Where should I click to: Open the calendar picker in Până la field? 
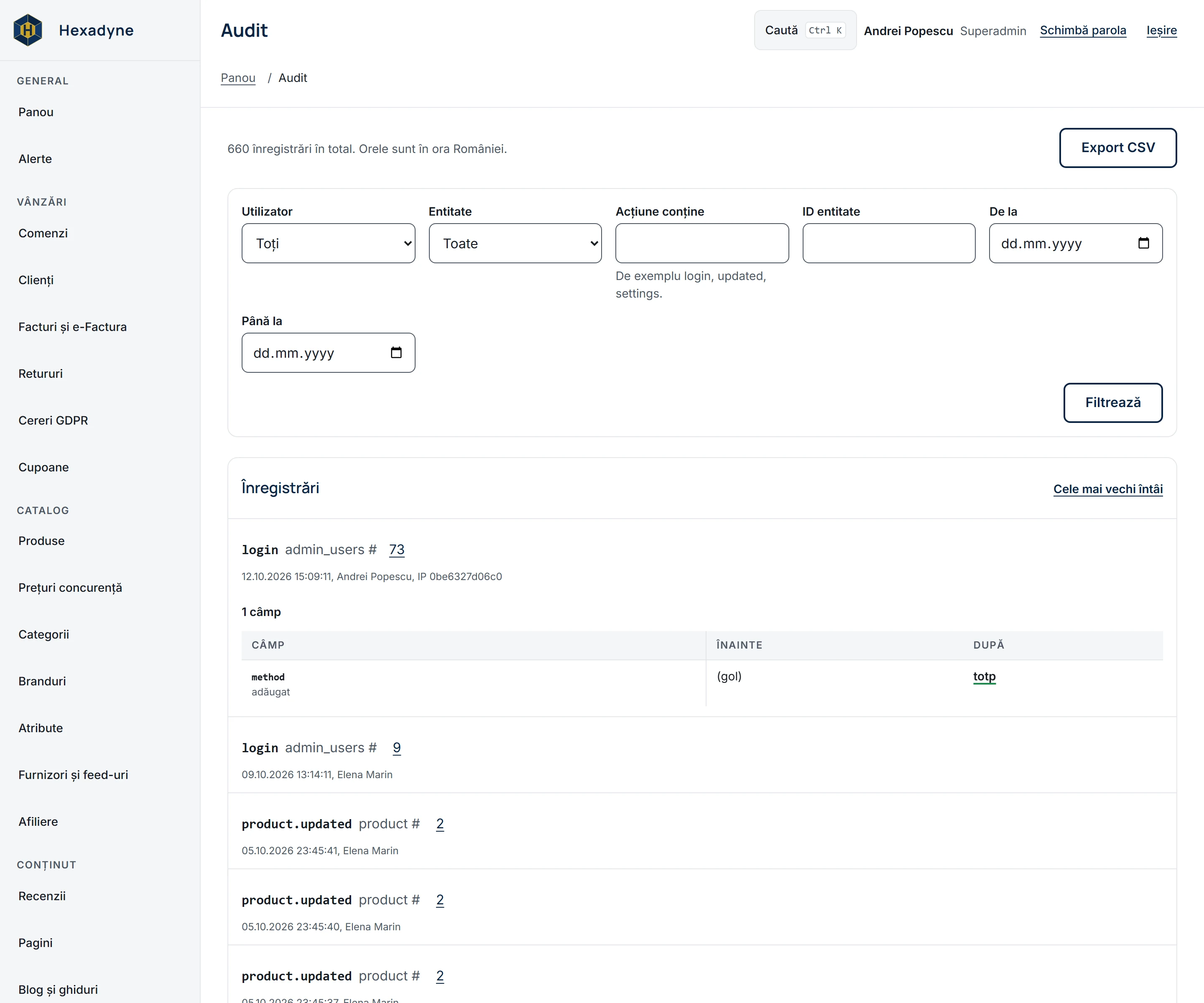[395, 352]
